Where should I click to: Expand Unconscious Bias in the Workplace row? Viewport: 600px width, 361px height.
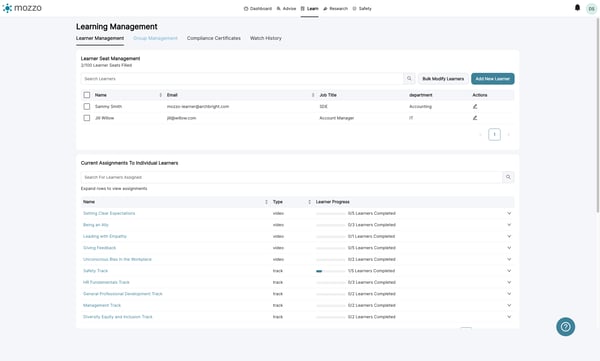click(x=509, y=259)
